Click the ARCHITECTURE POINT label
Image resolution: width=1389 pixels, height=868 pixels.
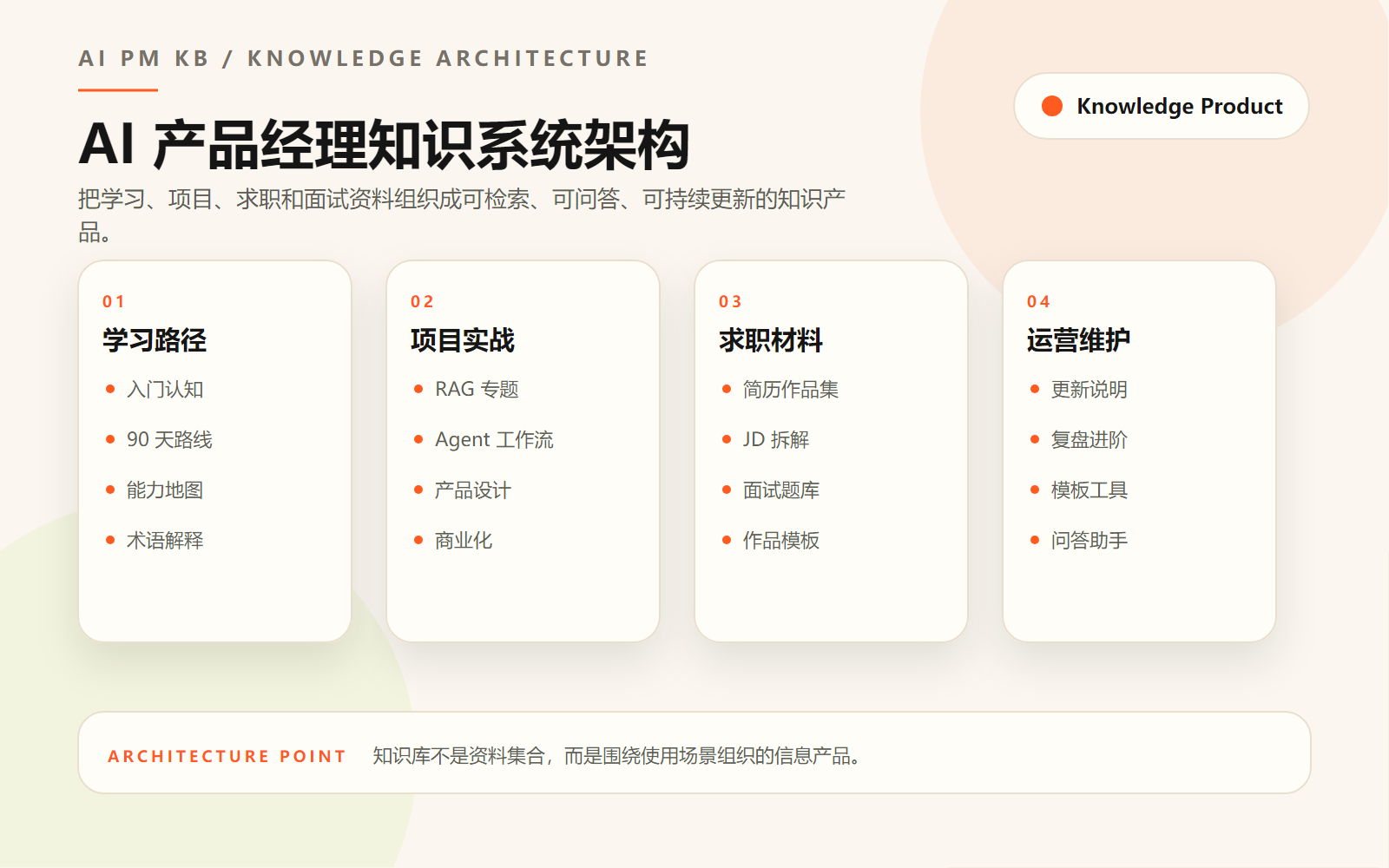click(227, 757)
